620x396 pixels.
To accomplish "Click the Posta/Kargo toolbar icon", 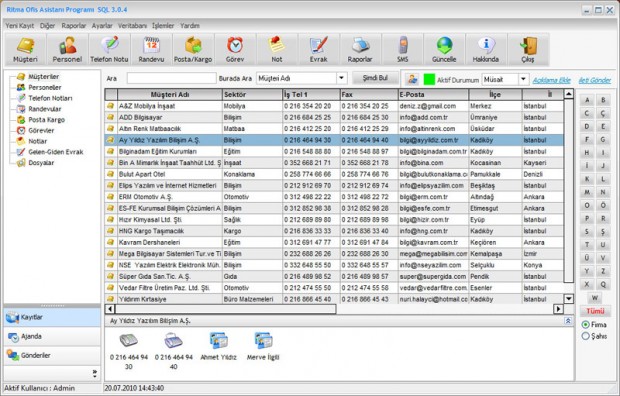I will [193, 49].
